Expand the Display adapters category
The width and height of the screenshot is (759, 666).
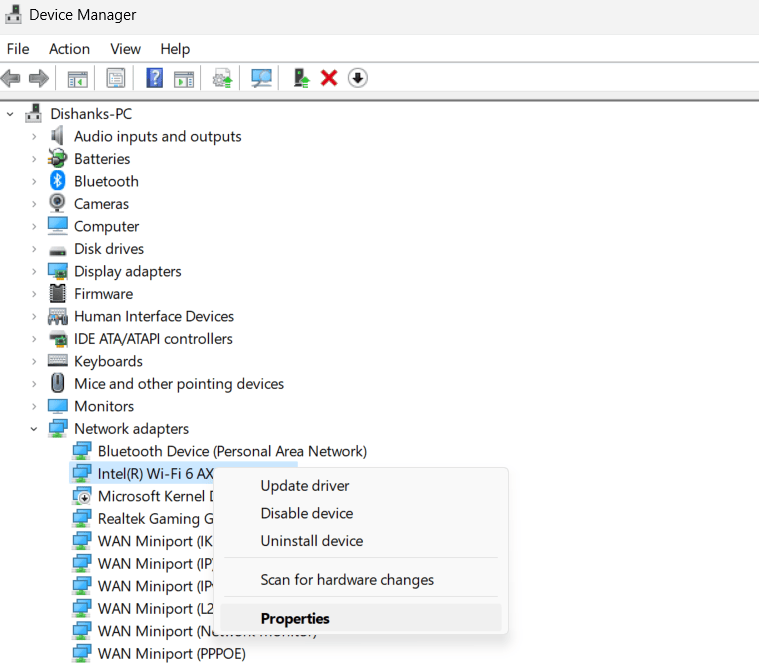34,271
